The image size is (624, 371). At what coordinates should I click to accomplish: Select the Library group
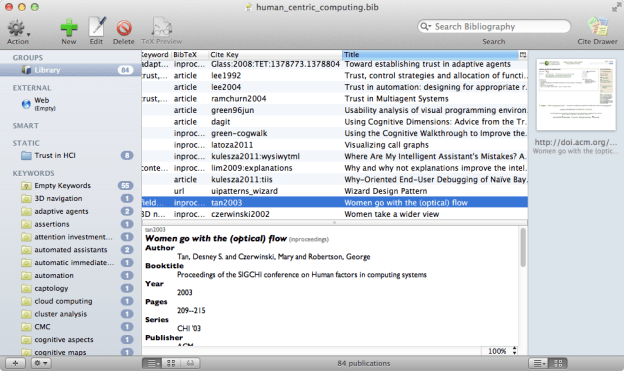point(70,70)
